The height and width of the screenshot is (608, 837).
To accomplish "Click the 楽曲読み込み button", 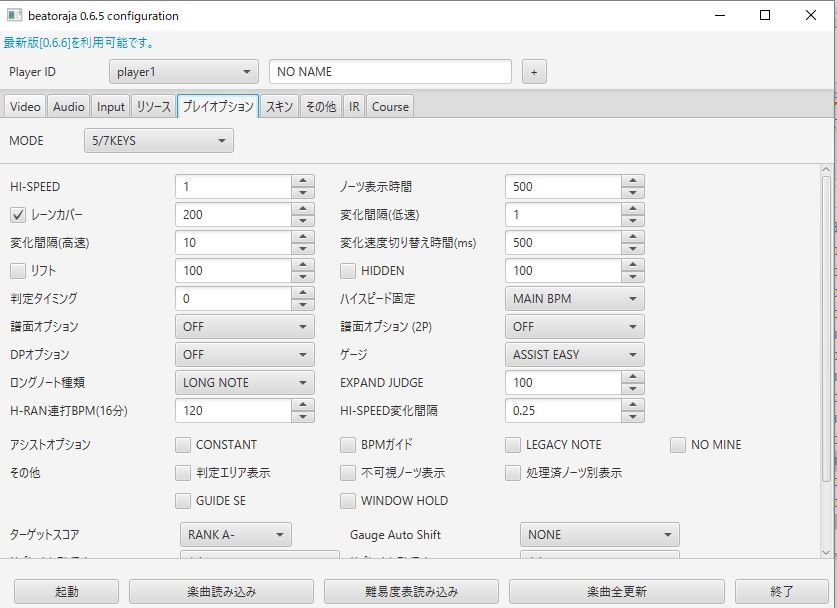I will pos(221,591).
